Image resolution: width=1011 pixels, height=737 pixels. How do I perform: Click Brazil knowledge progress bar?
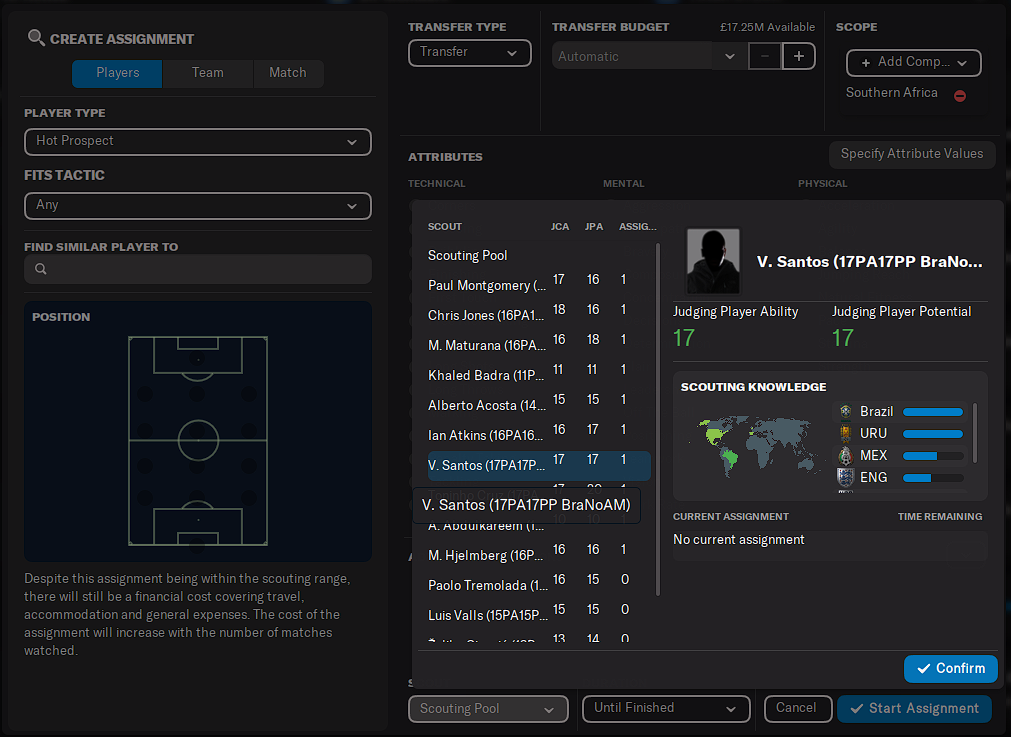tap(933, 412)
